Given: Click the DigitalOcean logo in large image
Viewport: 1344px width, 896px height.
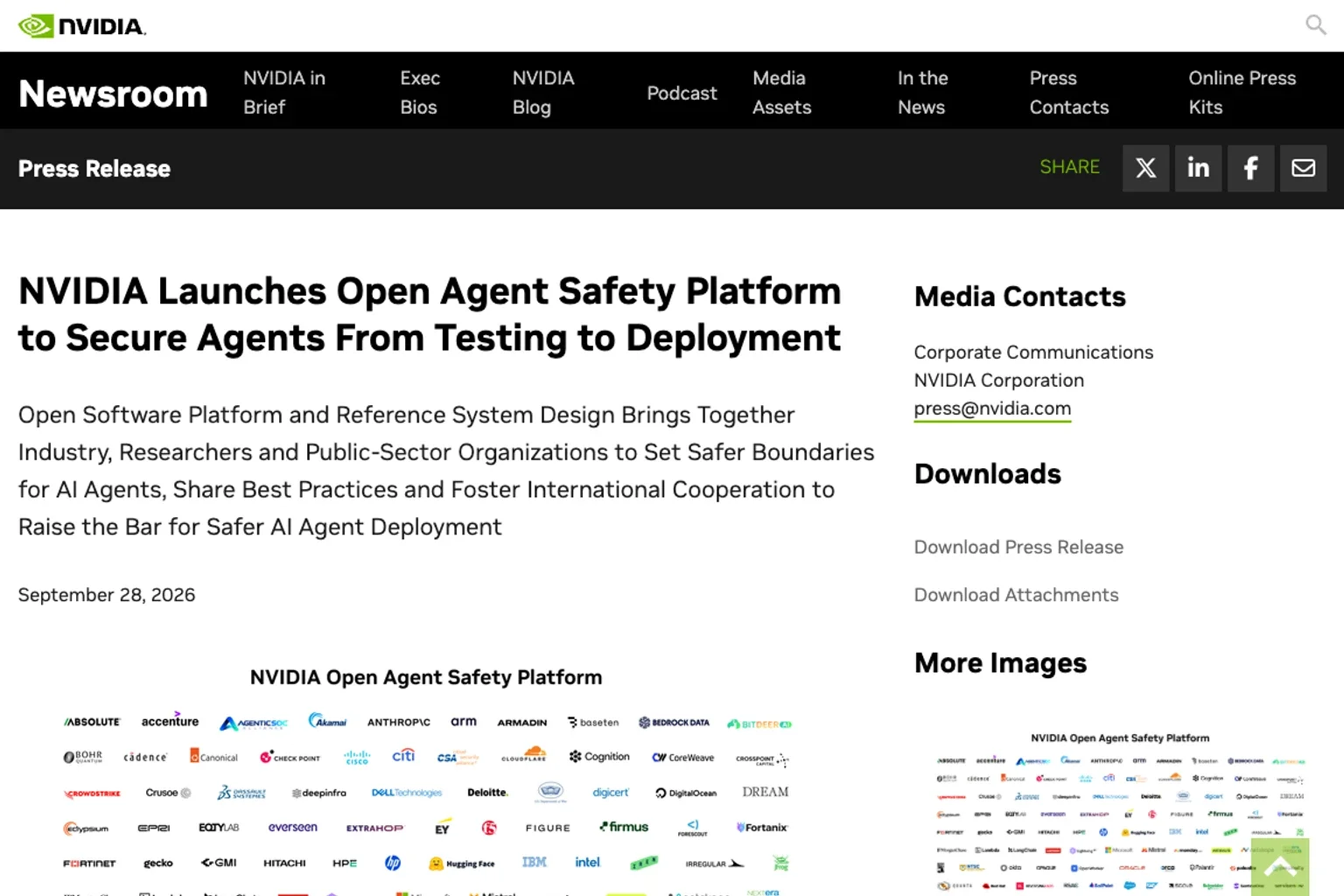Looking at the screenshot, I should (x=686, y=793).
